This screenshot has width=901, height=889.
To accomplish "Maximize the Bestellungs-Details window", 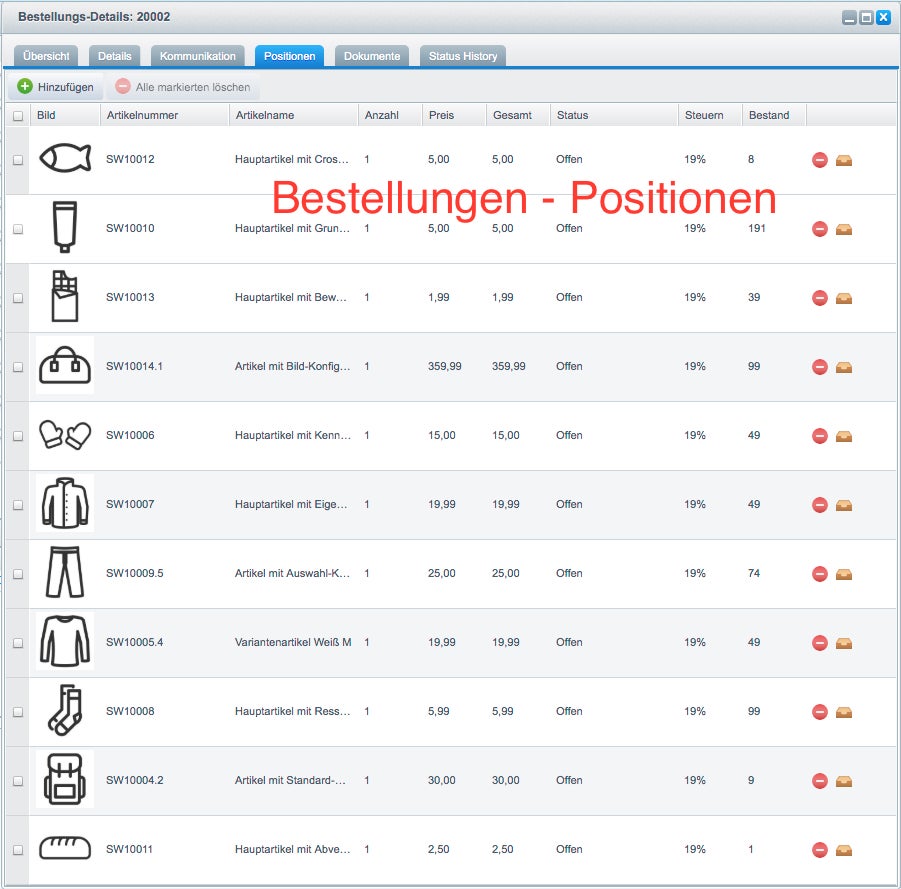I will (x=866, y=17).
